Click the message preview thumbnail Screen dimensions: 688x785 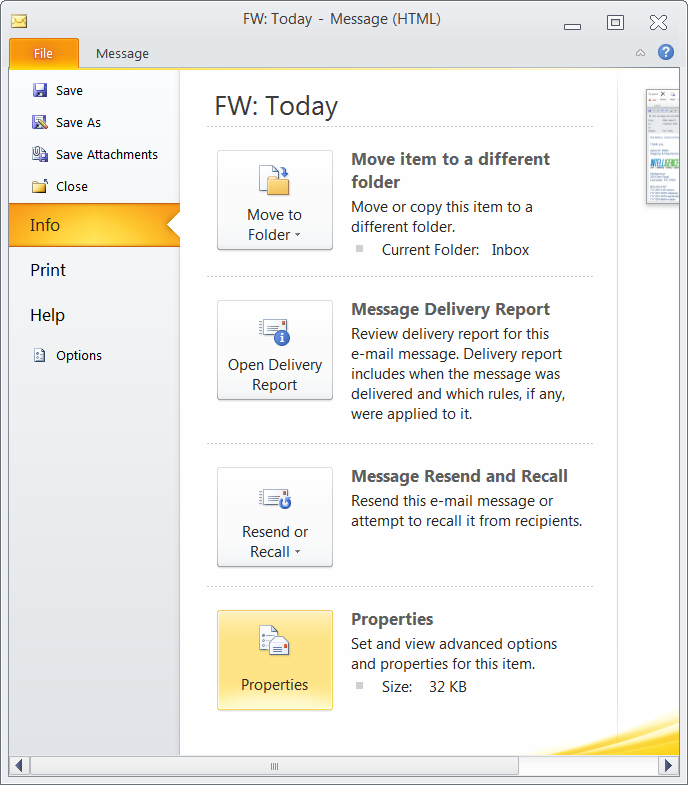pos(662,146)
